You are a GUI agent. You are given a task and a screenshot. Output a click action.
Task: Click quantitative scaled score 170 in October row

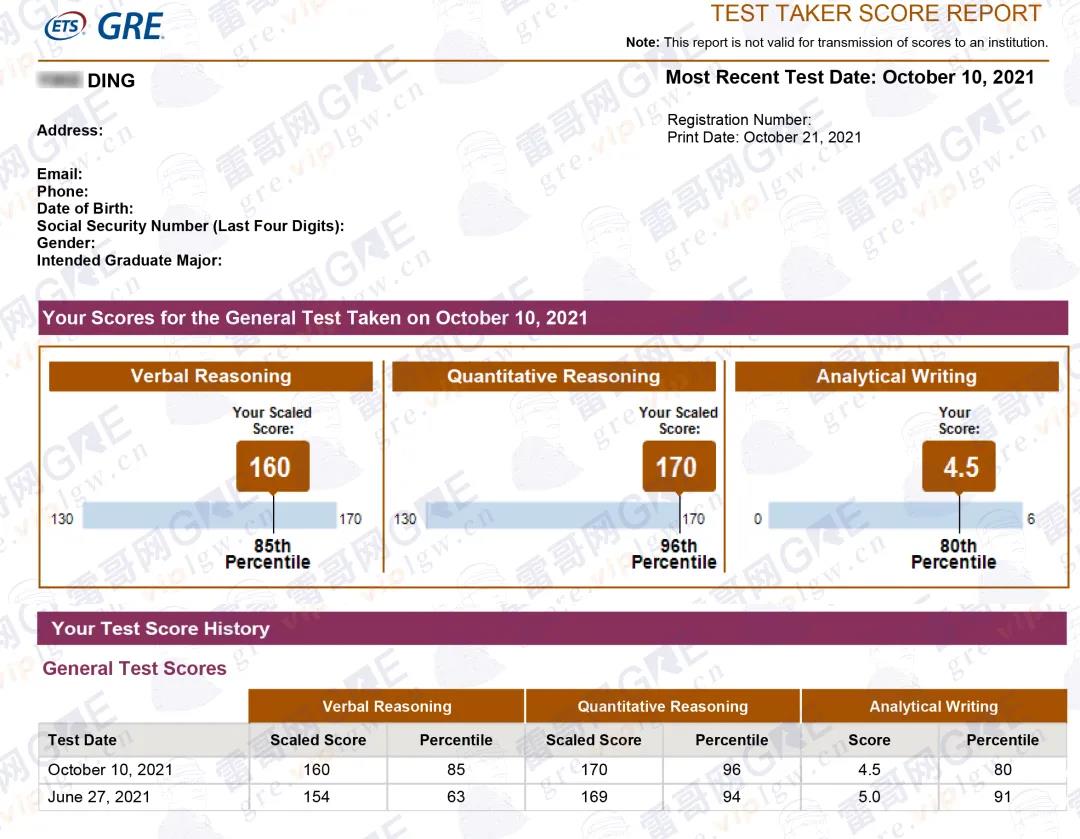coord(594,769)
